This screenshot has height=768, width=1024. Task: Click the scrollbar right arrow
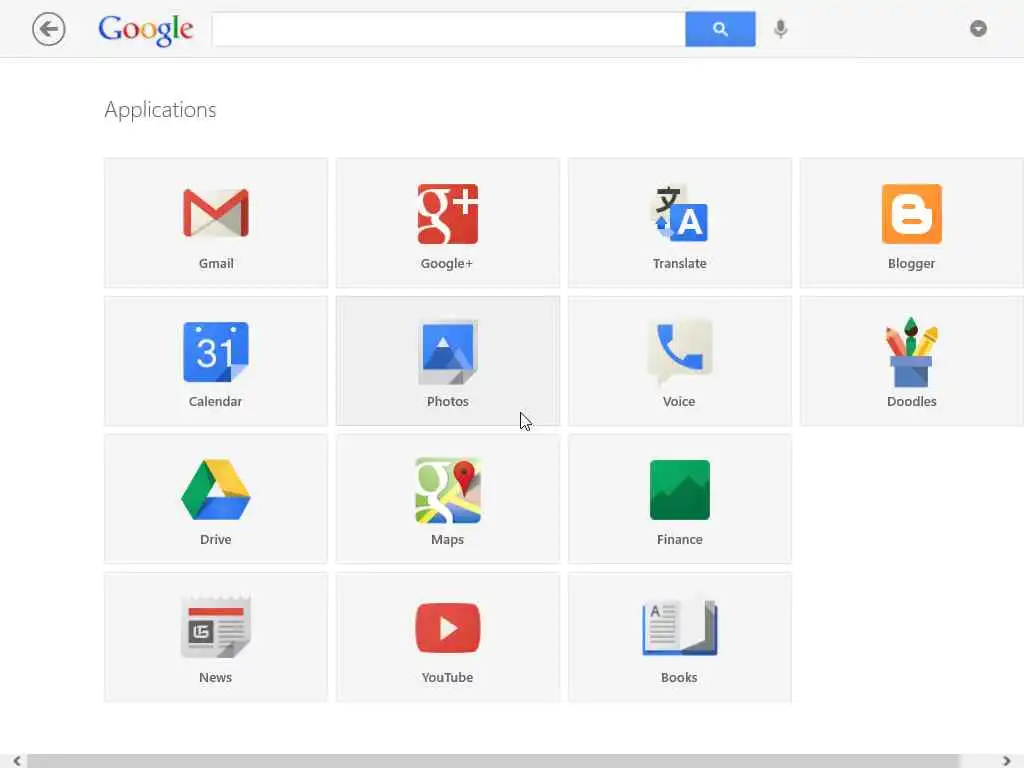coord(1006,761)
